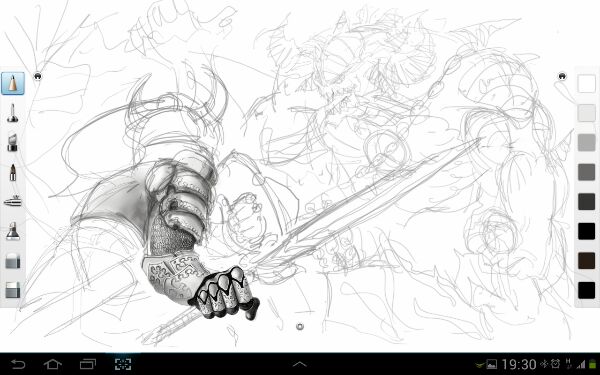Select the soft eraser tool

tap(13, 261)
